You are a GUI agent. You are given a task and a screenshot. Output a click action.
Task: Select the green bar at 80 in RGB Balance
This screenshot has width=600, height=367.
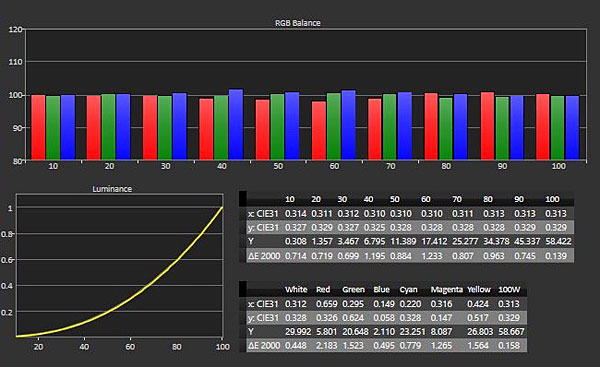(446, 129)
